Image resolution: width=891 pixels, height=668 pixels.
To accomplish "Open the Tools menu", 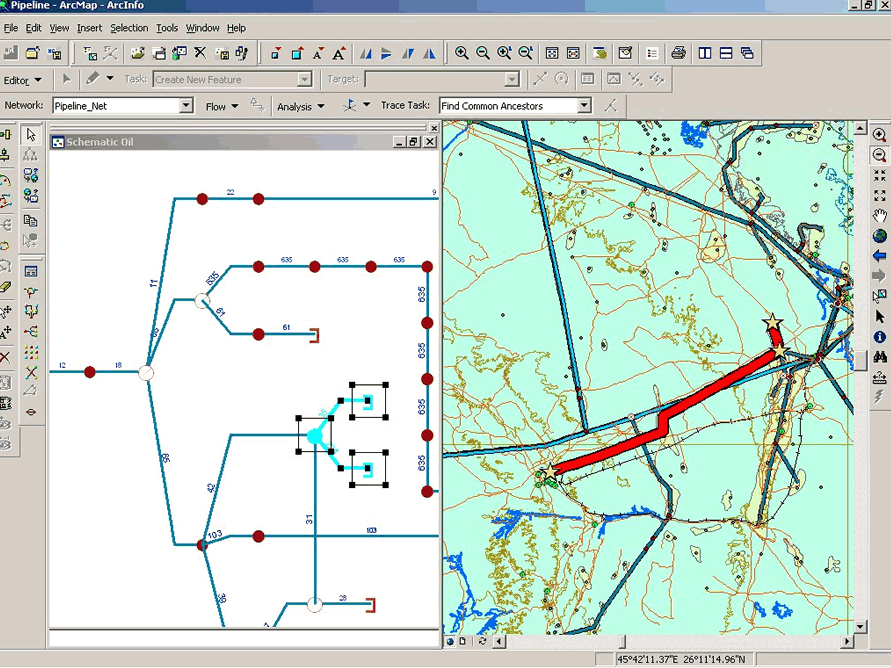I will point(167,28).
